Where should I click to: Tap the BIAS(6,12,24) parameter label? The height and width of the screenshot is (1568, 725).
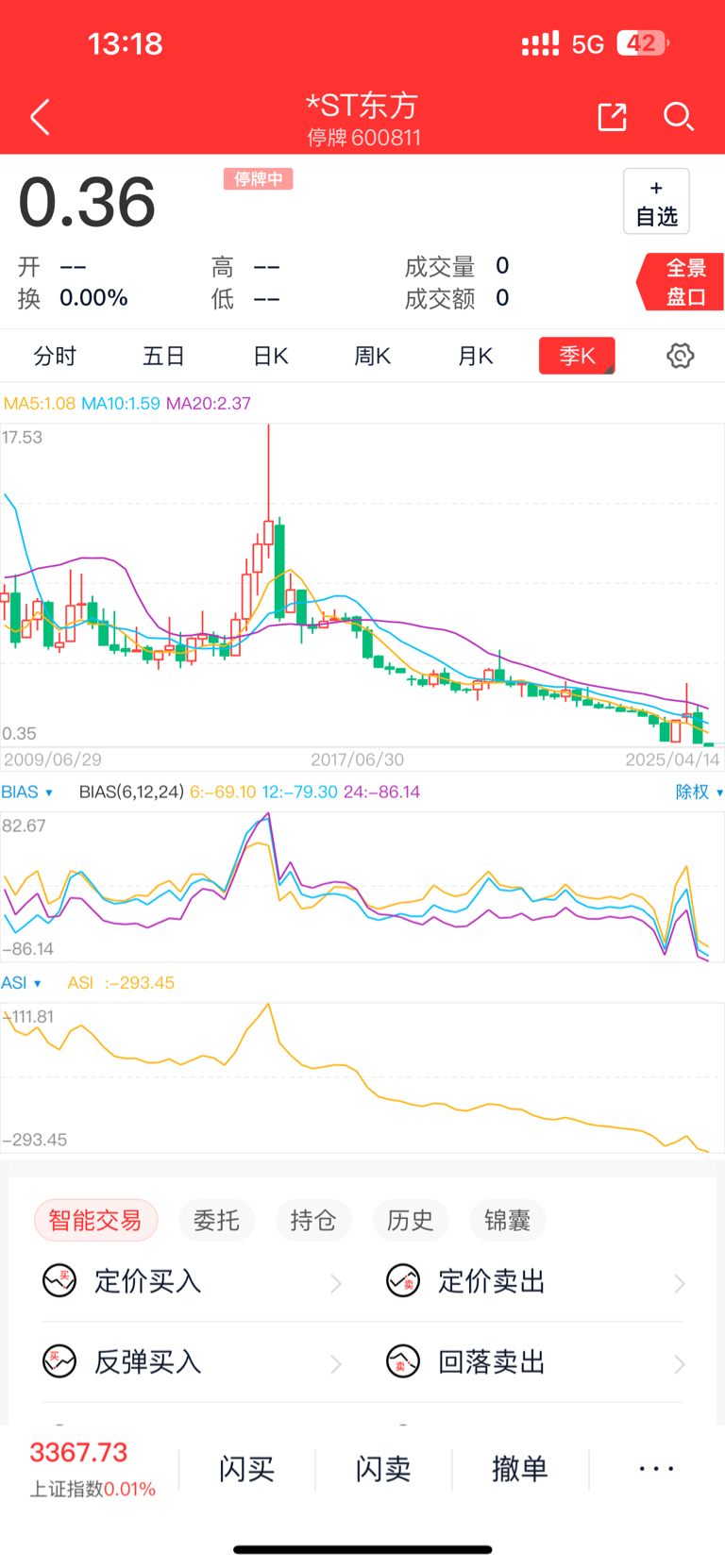point(131,792)
